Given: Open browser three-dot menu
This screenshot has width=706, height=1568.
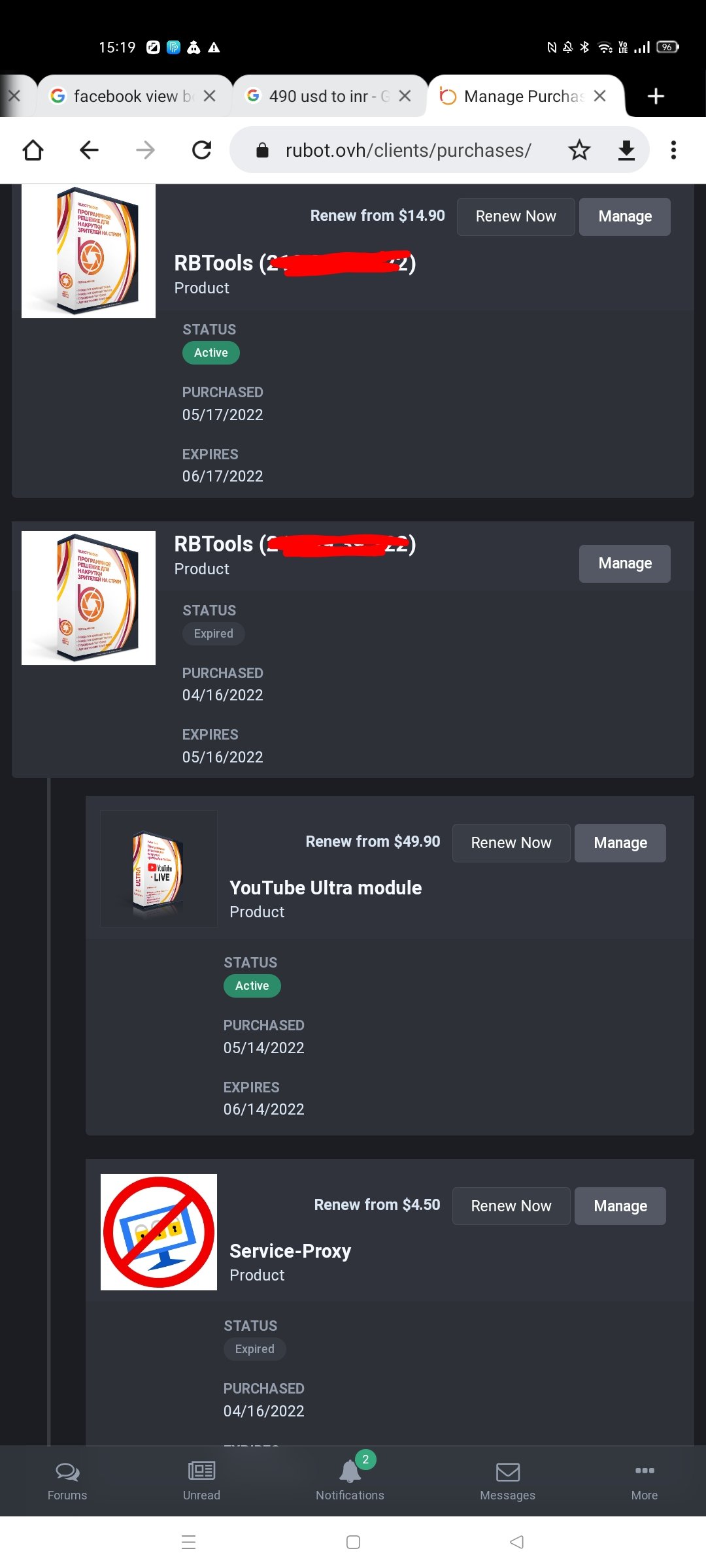Looking at the screenshot, I should (673, 150).
